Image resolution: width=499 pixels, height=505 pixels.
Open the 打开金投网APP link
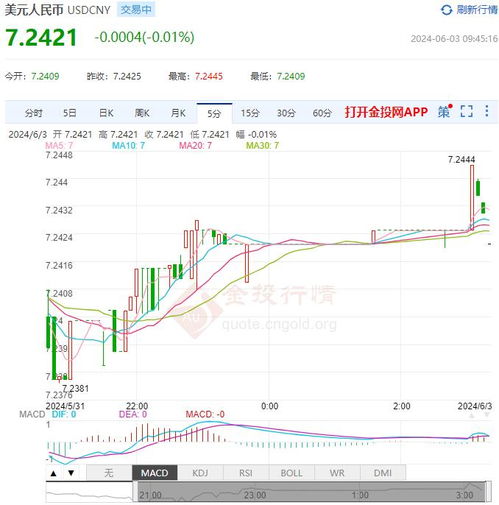coord(386,112)
